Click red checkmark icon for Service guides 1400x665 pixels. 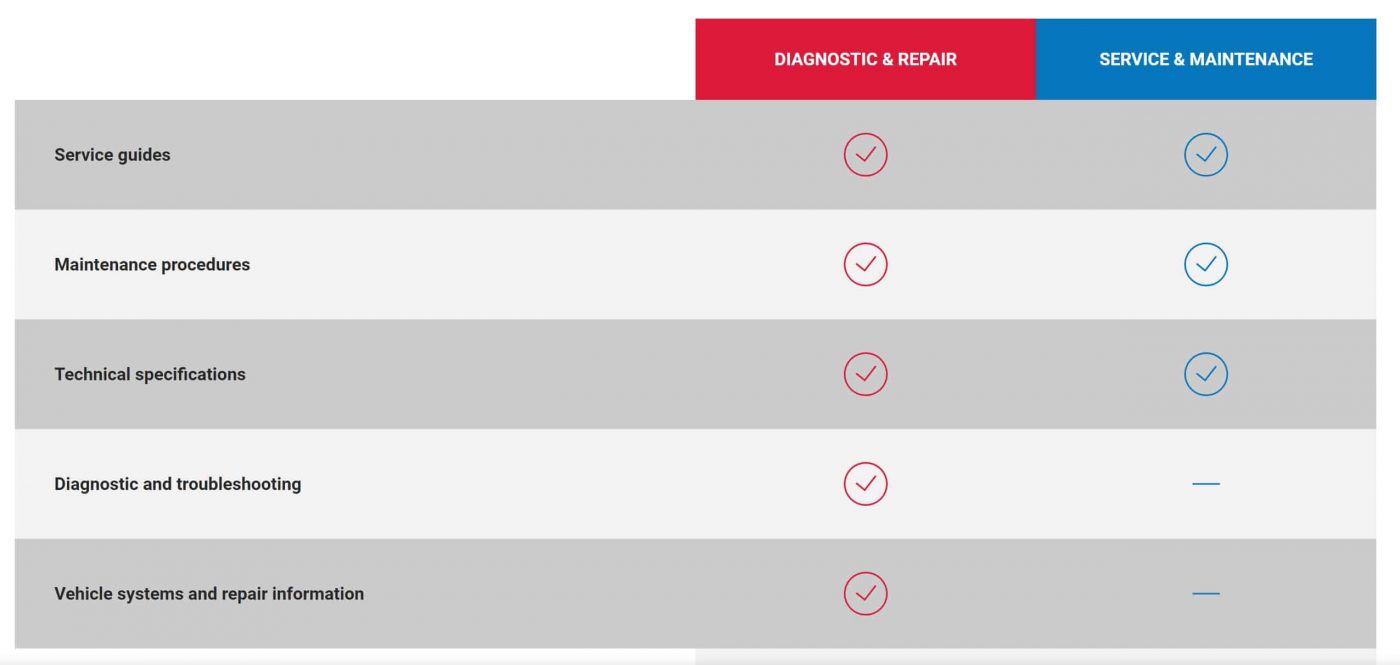click(x=865, y=155)
